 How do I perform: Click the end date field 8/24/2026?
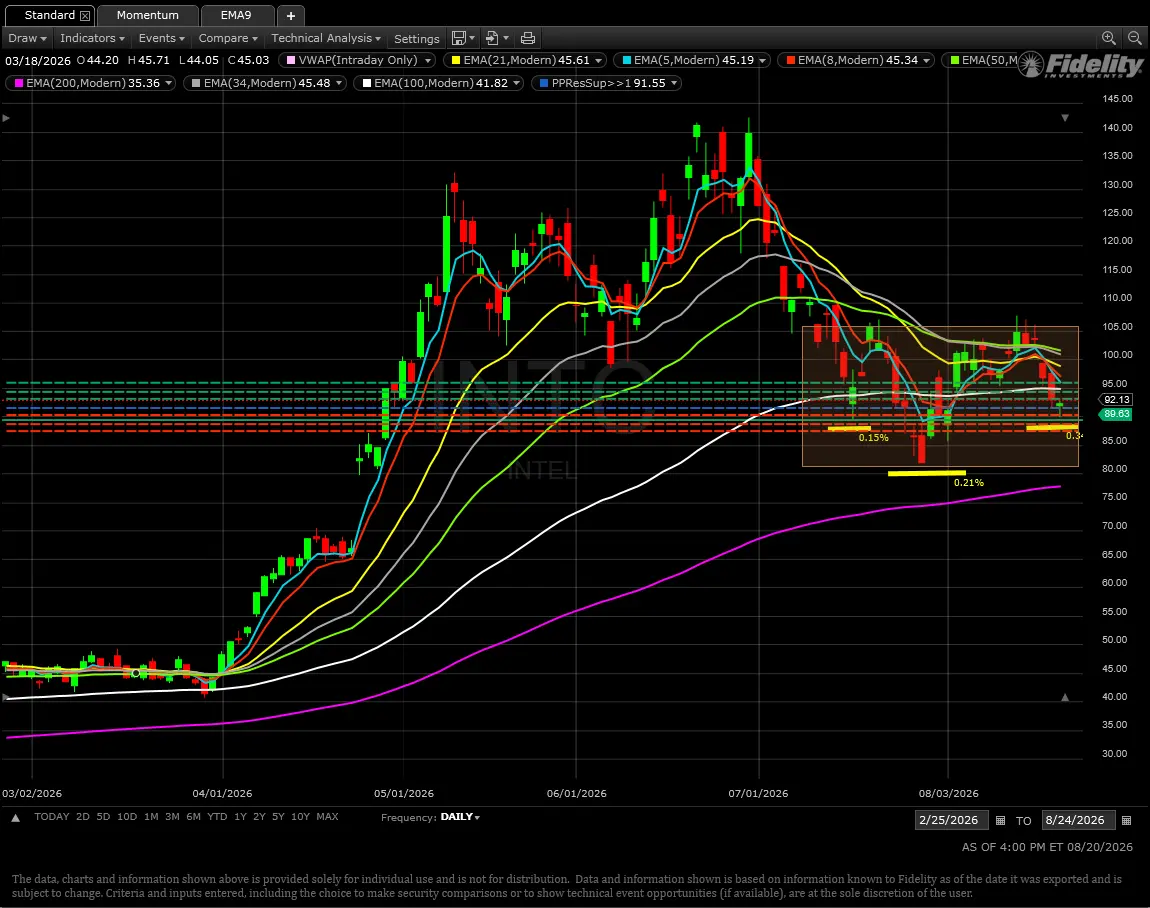pyautogui.click(x=1077, y=820)
